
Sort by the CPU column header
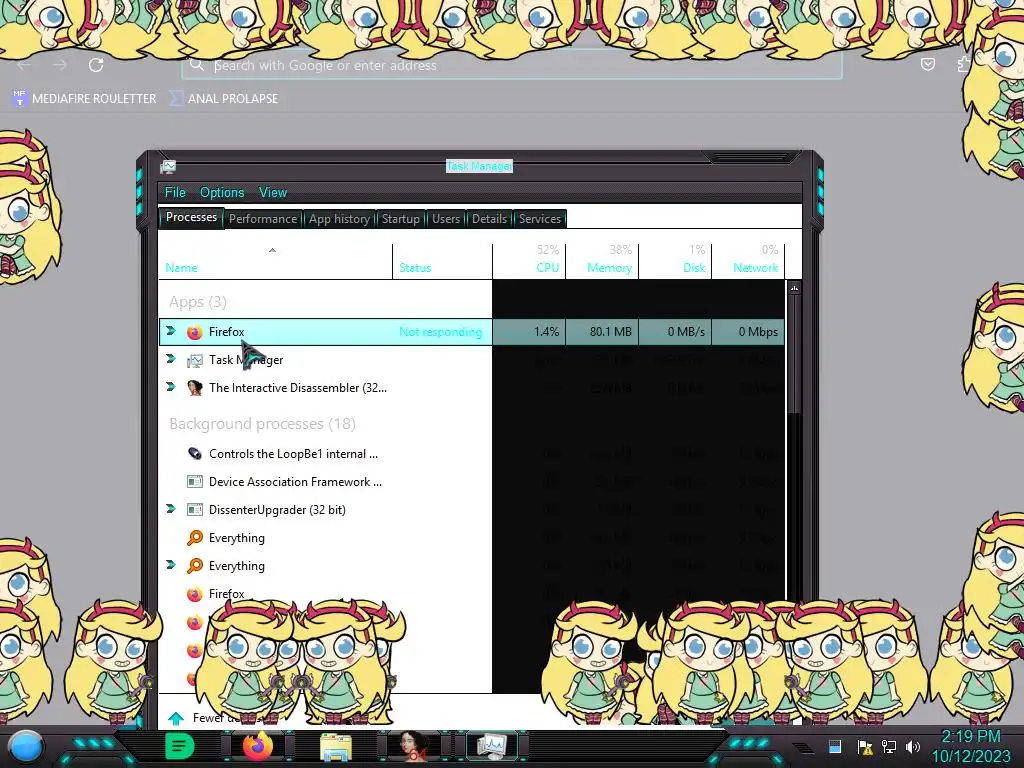547,268
